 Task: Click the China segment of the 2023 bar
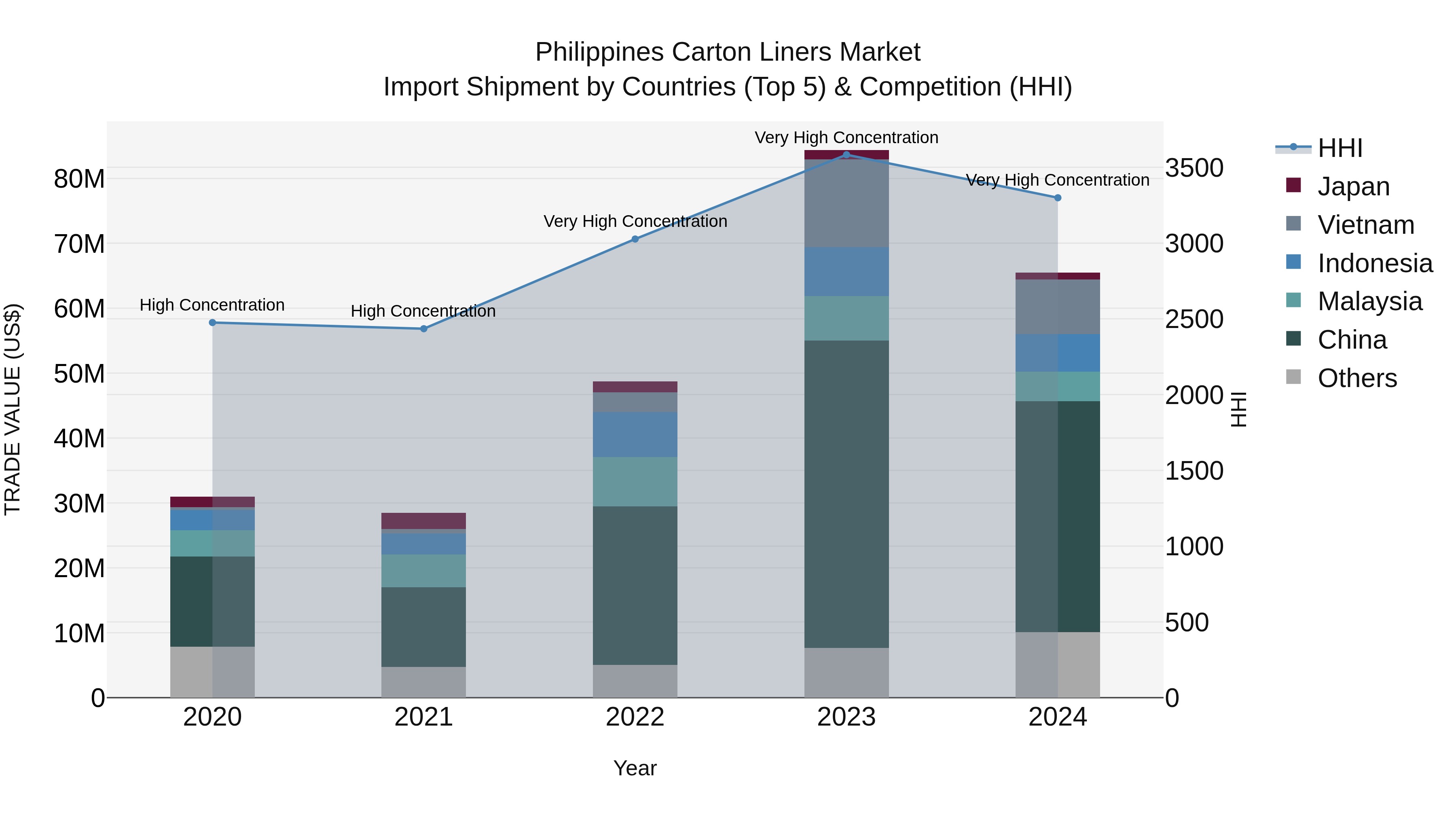847,494
